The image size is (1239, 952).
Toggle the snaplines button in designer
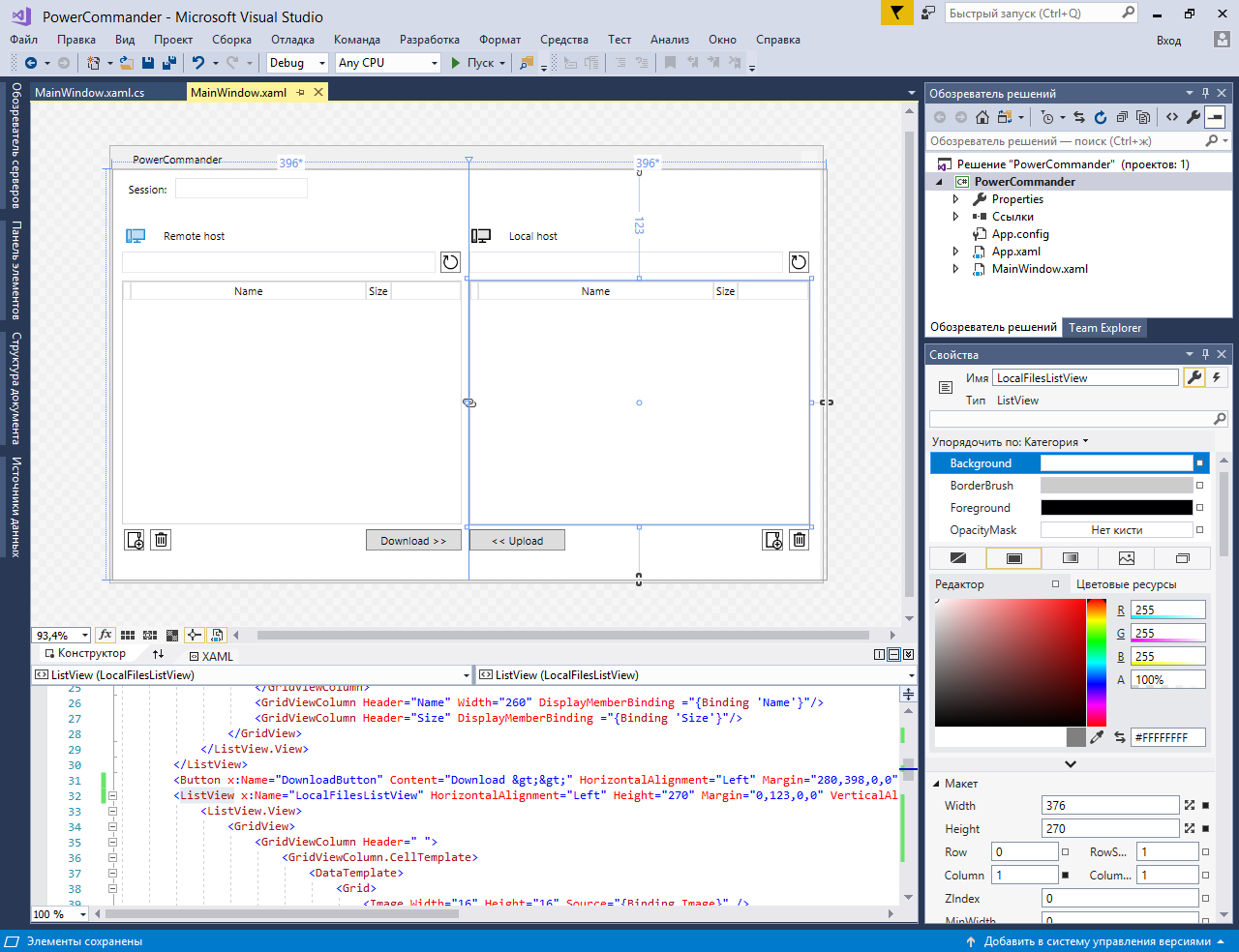pyautogui.click(x=195, y=636)
